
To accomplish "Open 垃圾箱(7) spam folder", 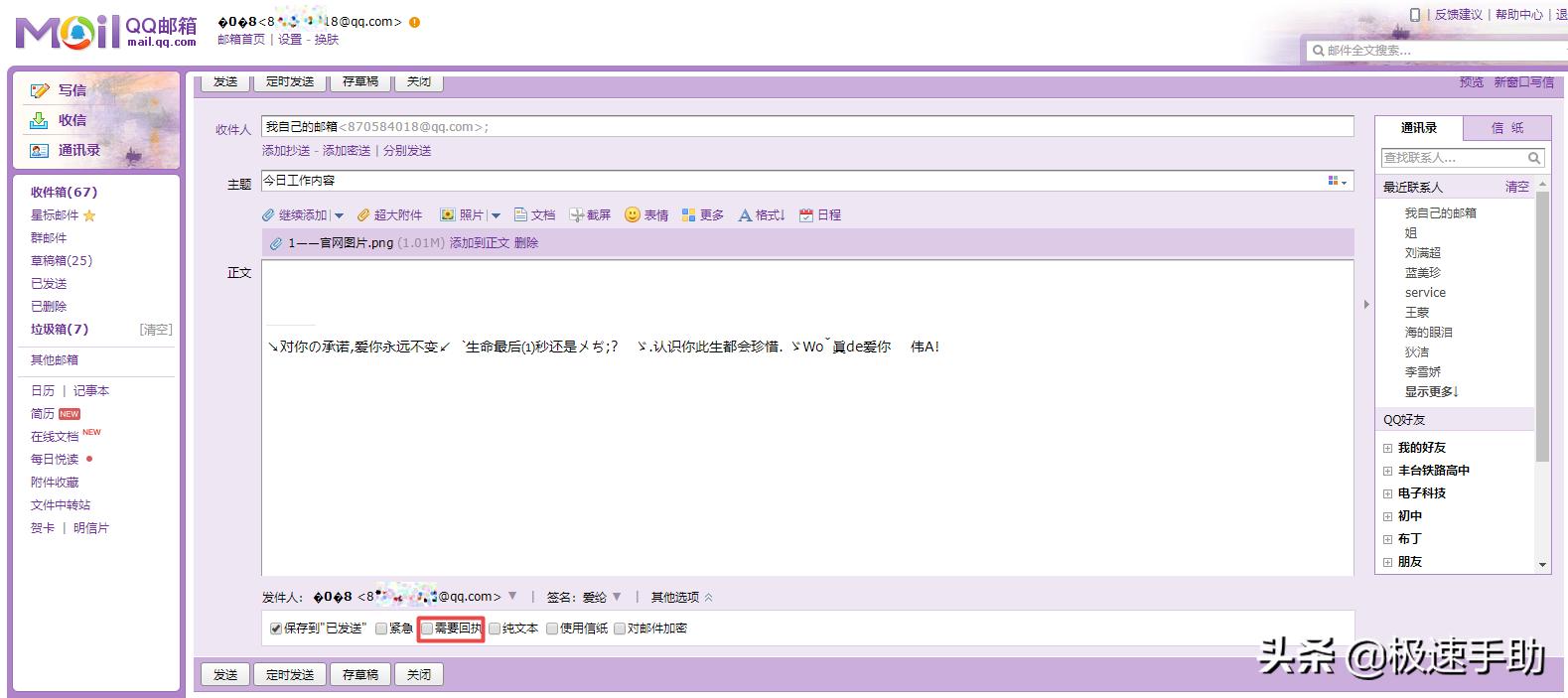I will pyautogui.click(x=60, y=330).
